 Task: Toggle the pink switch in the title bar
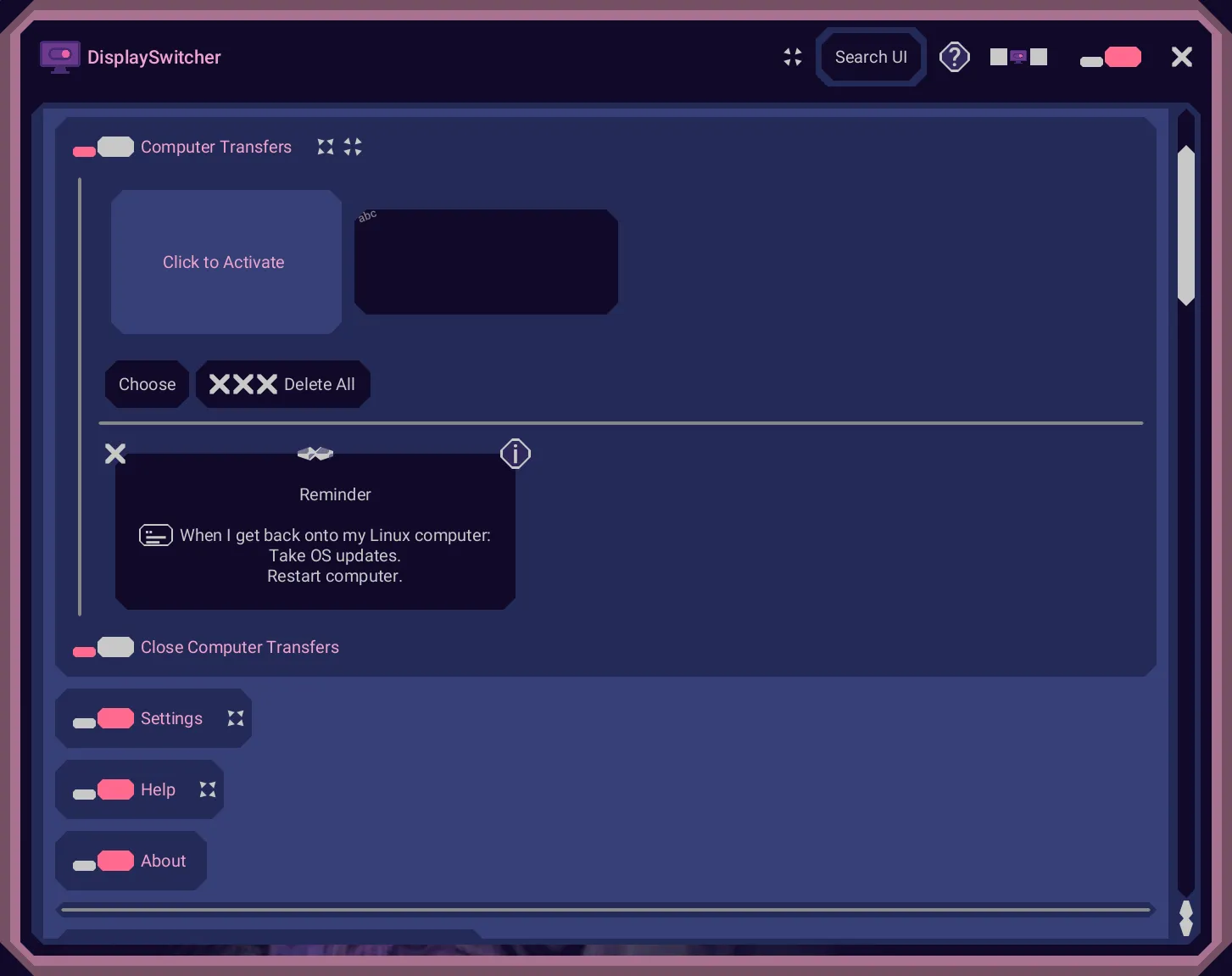point(1111,57)
